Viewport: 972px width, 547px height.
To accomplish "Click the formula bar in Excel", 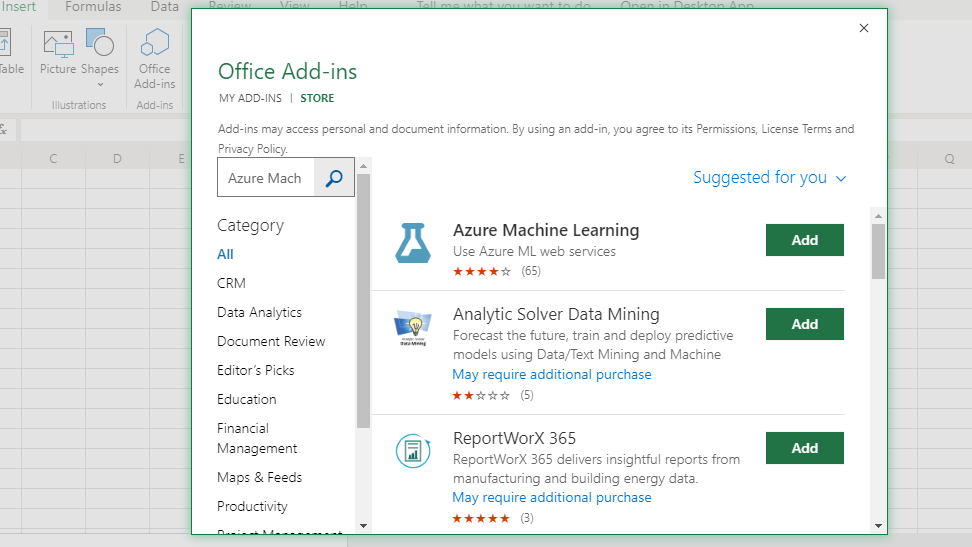I will (105, 130).
